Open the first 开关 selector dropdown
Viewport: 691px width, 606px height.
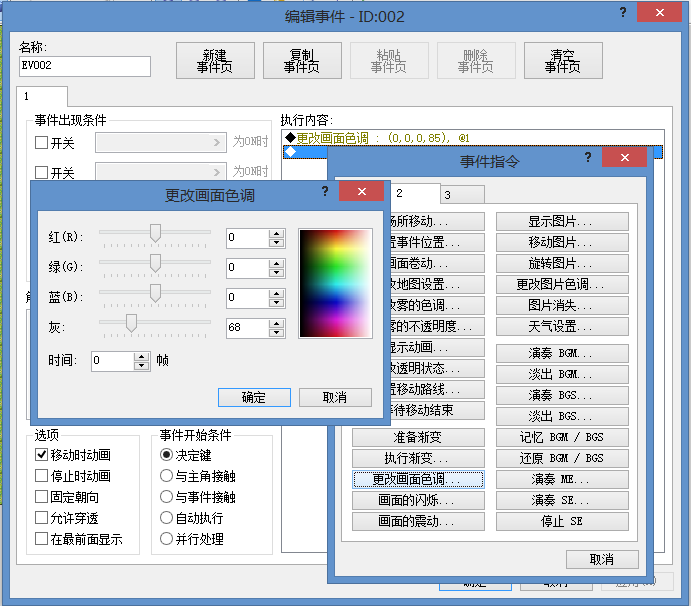[x=161, y=143]
